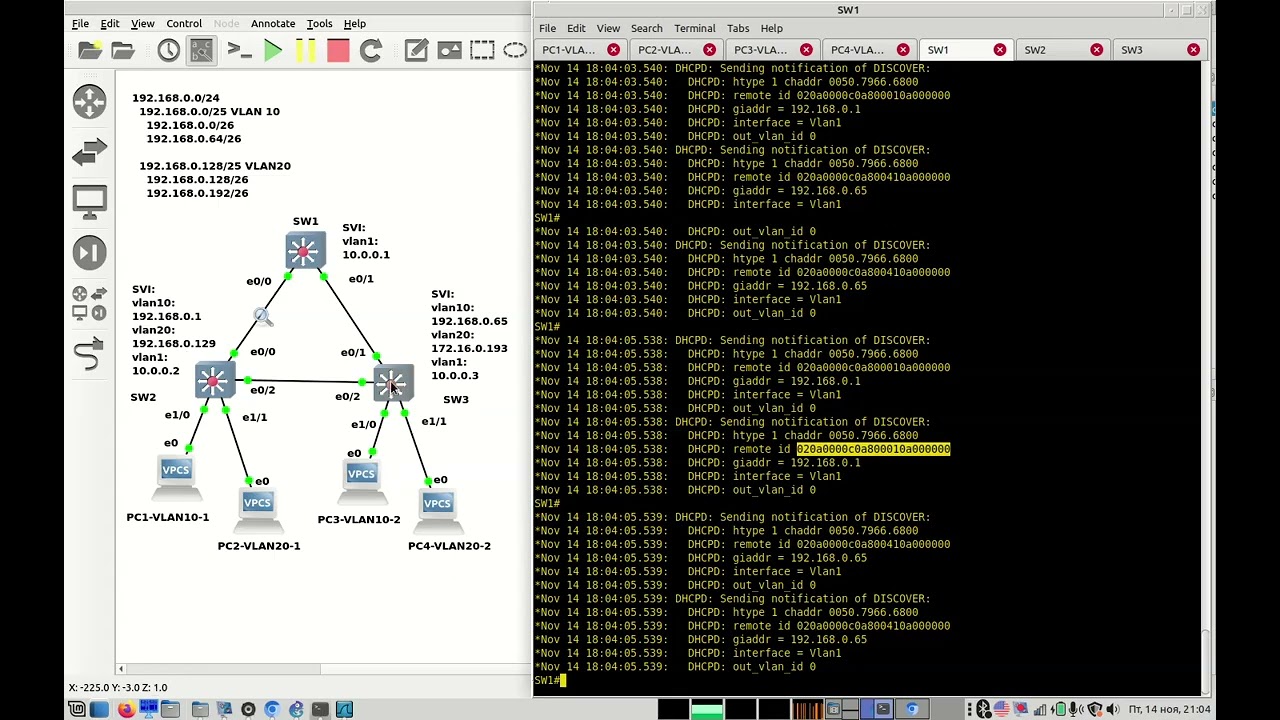Open GNS3 Edit menu

coord(110,23)
